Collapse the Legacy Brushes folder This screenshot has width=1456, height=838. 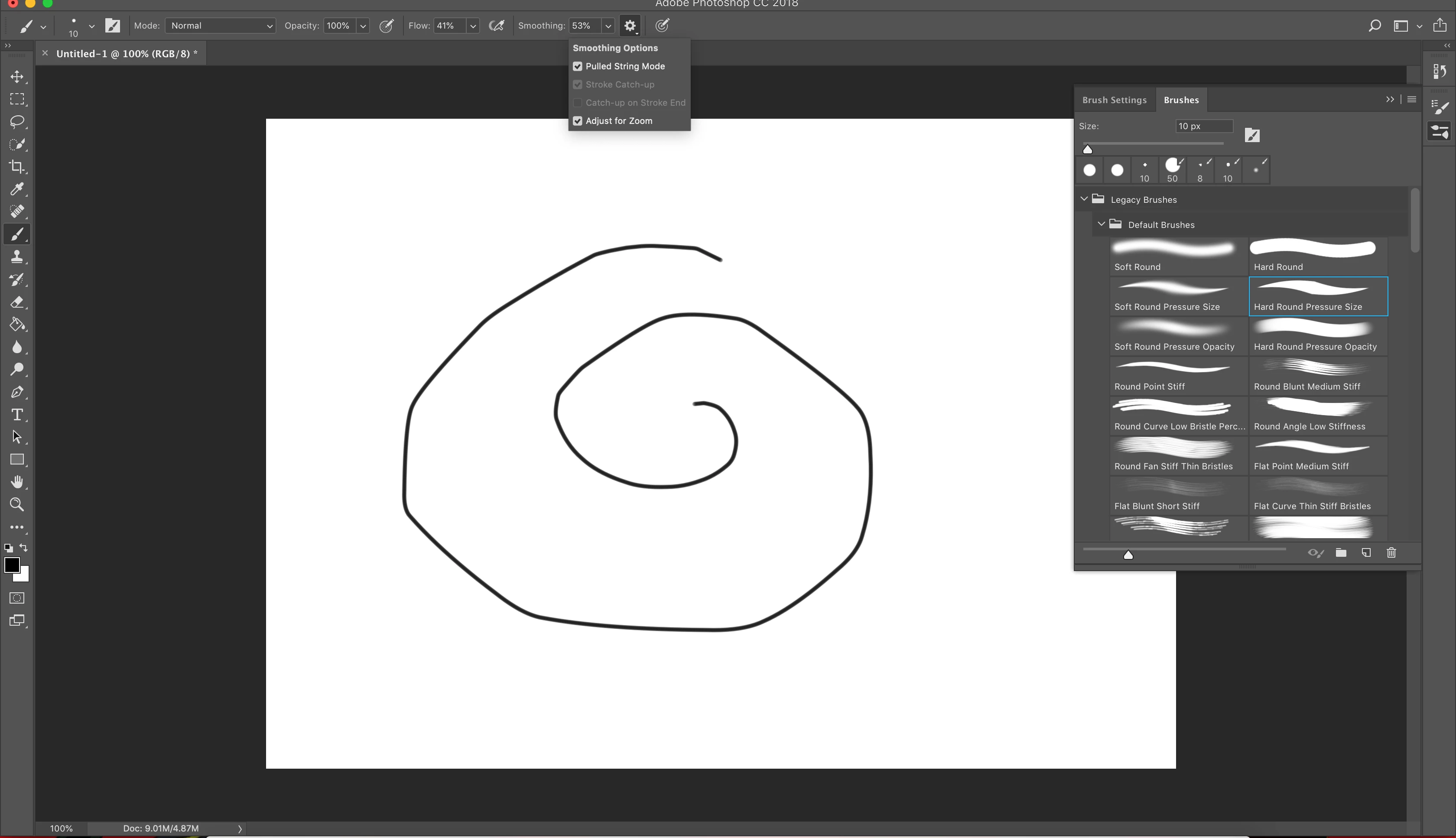point(1084,199)
